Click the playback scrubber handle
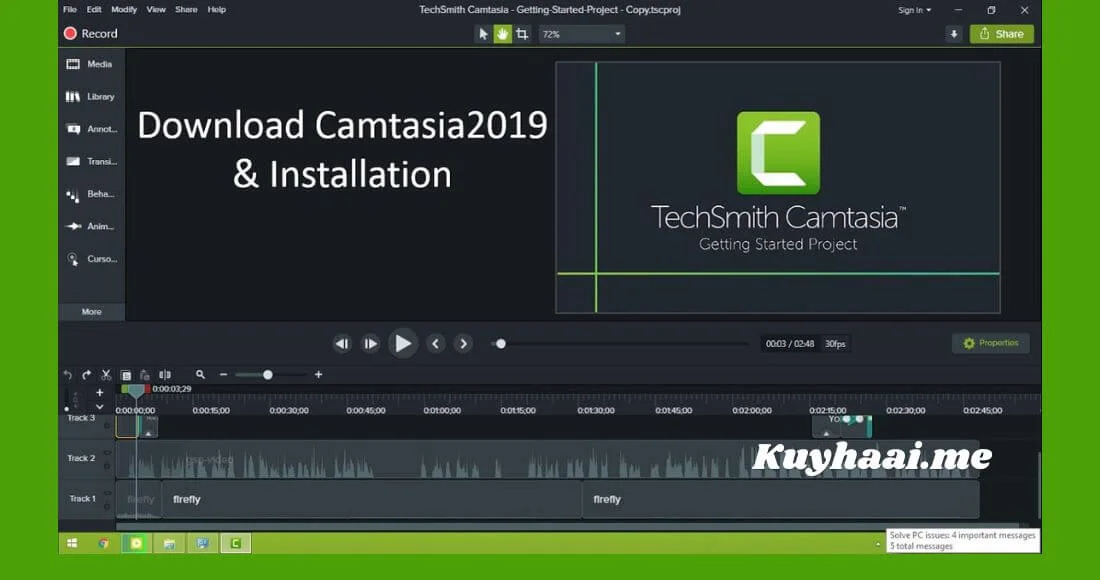This screenshot has width=1100, height=580. coord(501,344)
